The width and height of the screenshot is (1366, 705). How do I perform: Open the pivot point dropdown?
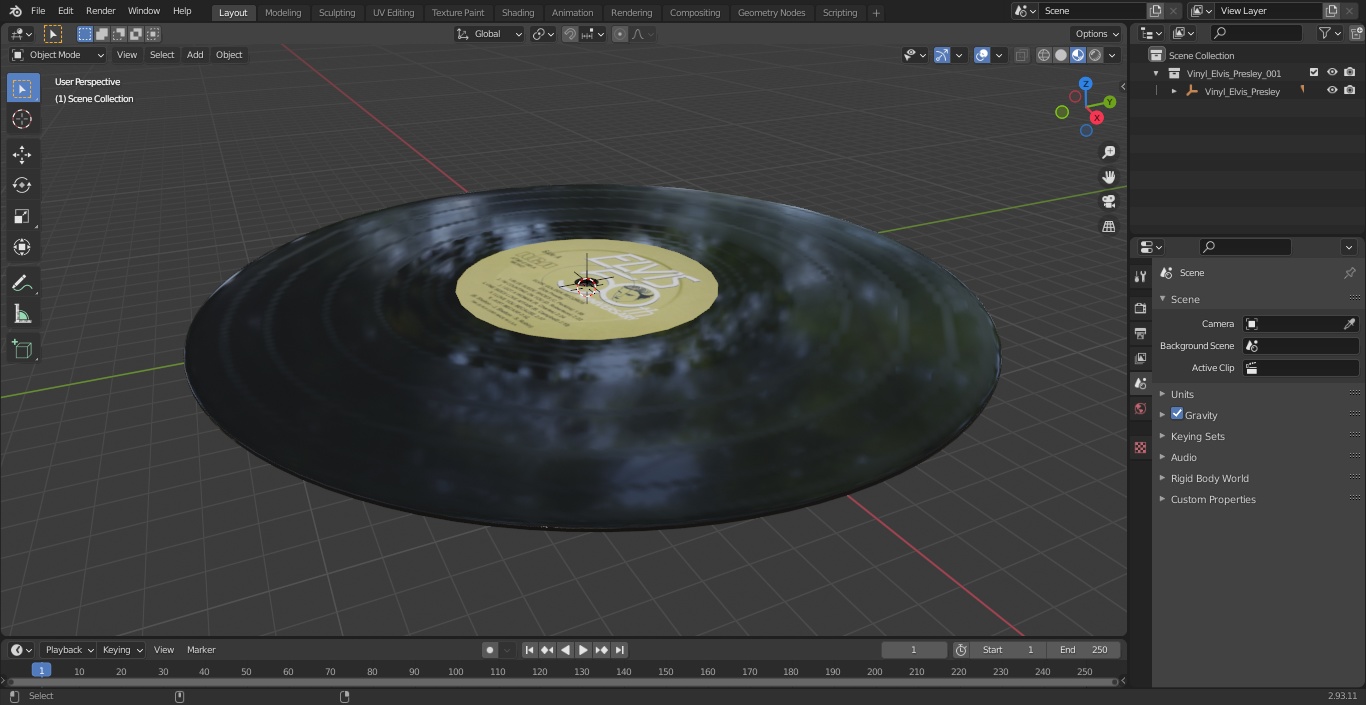(x=543, y=34)
